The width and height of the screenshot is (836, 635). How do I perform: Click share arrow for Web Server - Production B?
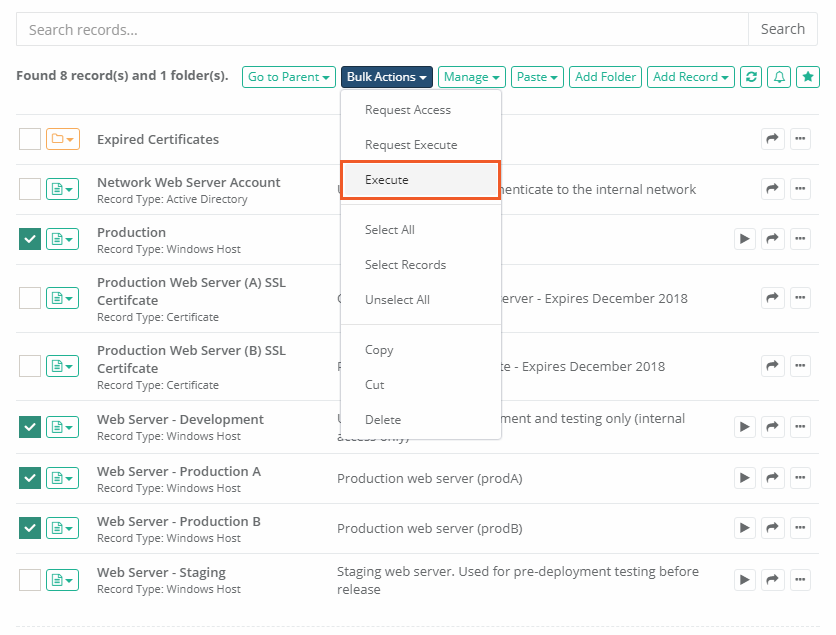coord(772,528)
